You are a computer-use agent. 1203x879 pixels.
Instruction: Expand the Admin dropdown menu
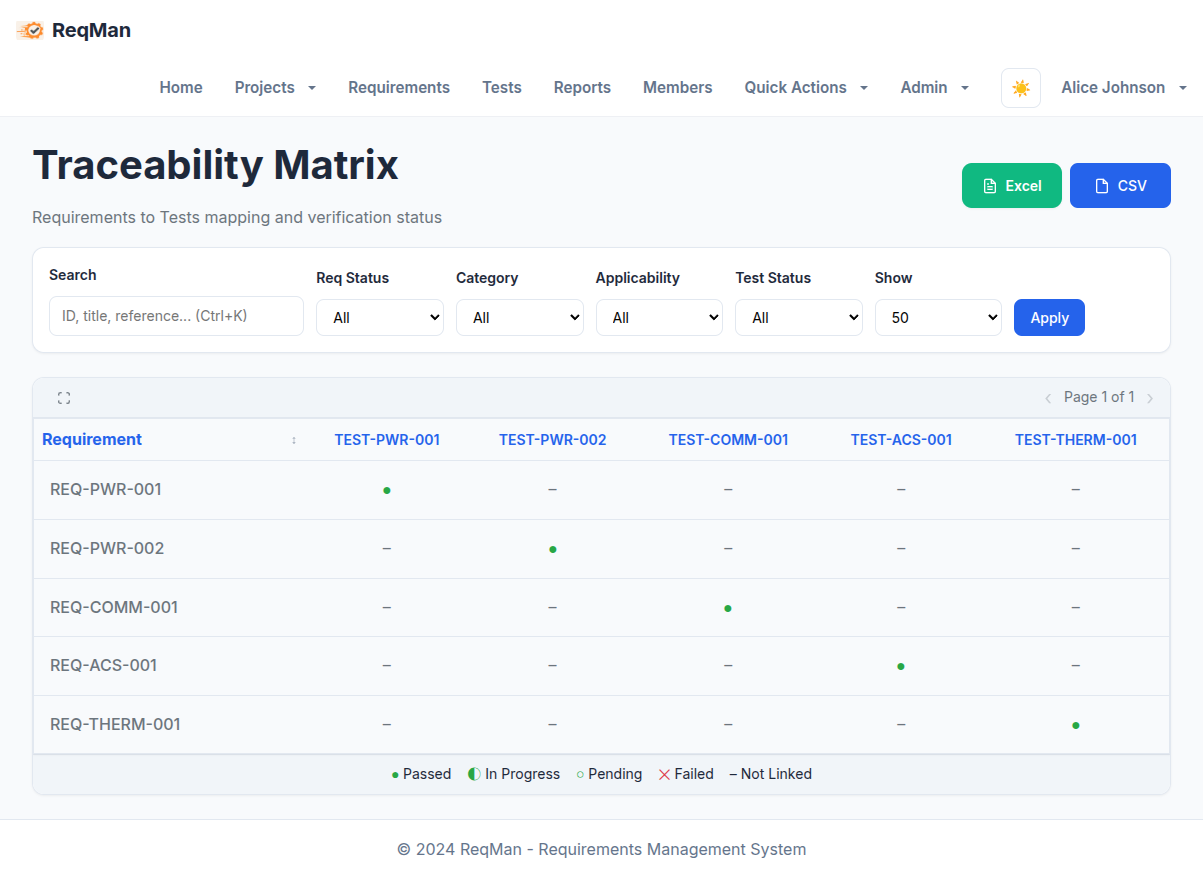[x=935, y=88]
